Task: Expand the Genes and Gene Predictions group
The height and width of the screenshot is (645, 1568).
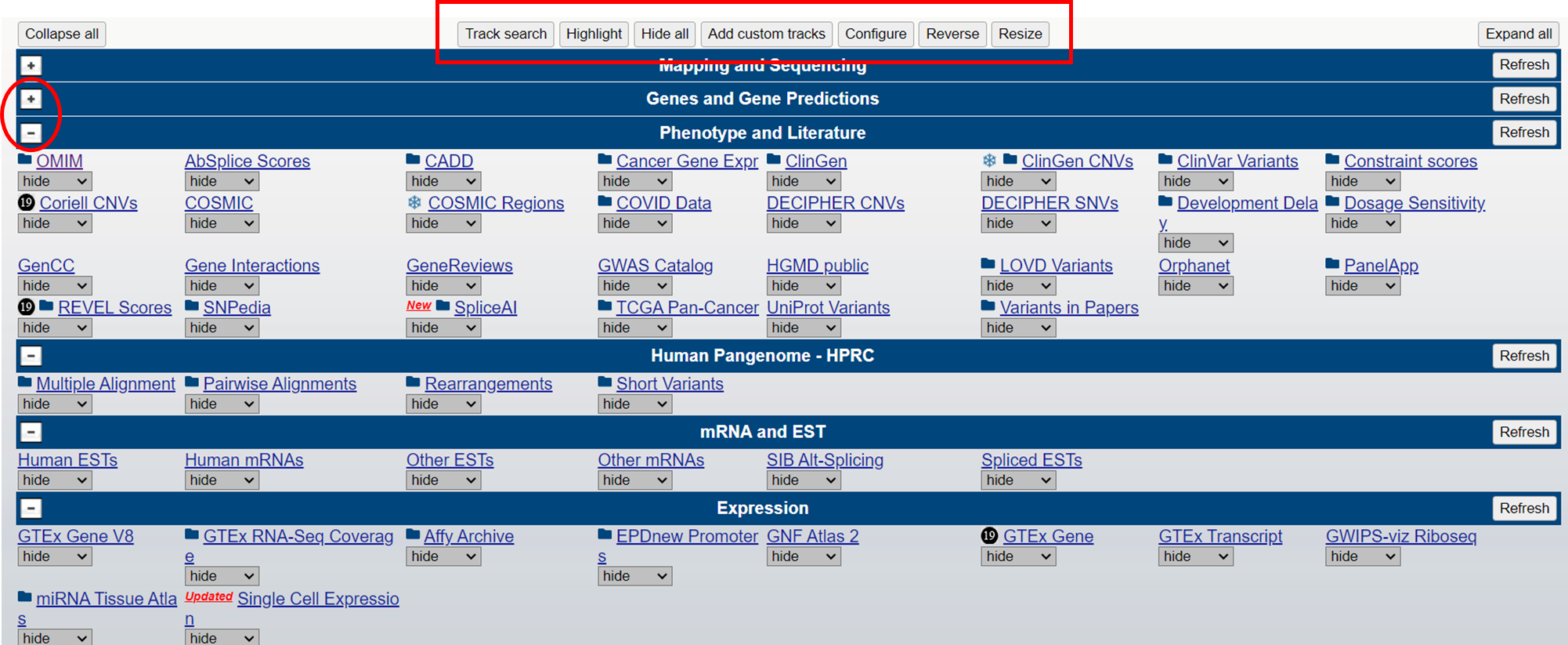Action: click(31, 100)
